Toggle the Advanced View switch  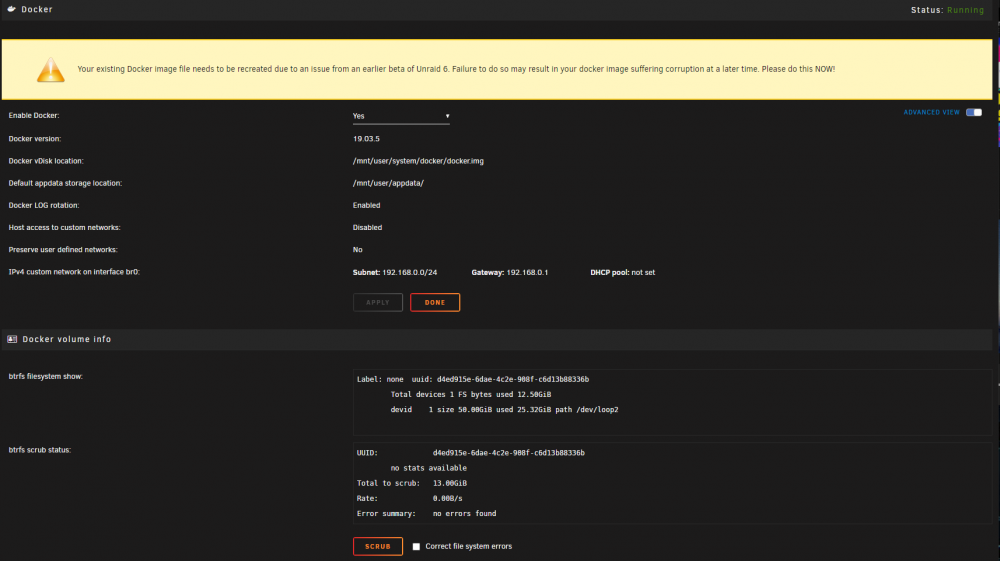pyautogui.click(x=973, y=112)
